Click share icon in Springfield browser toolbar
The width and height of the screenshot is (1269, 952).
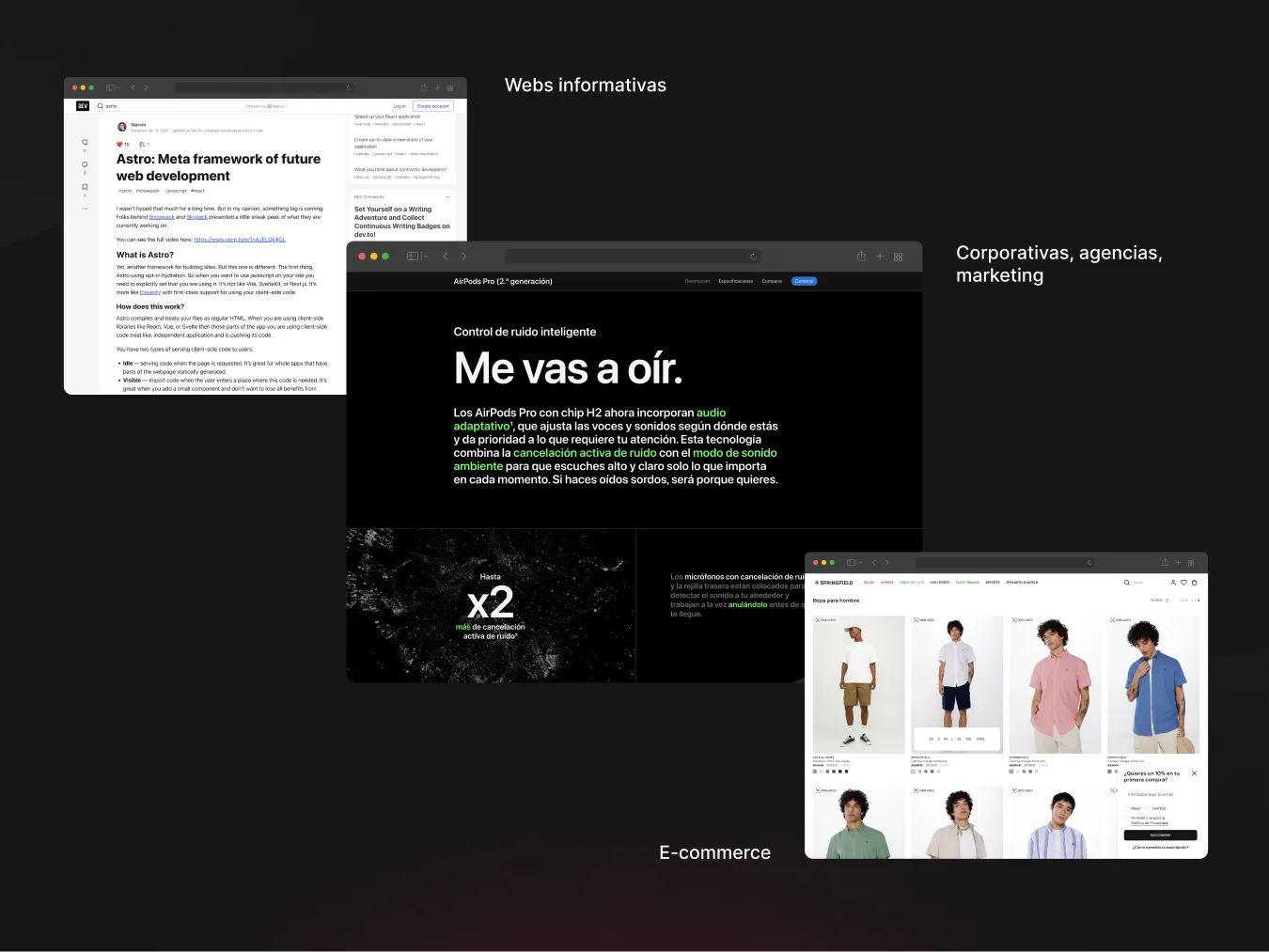click(x=1165, y=562)
